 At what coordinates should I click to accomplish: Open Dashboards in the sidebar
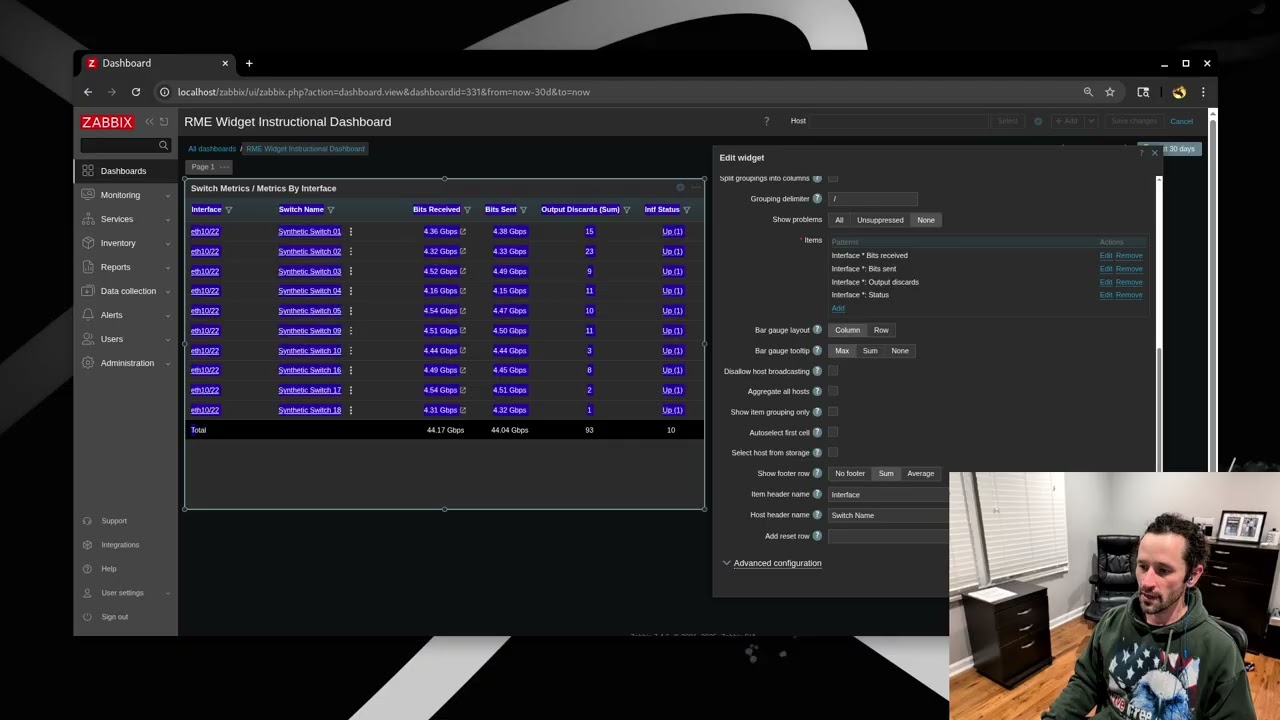point(125,171)
